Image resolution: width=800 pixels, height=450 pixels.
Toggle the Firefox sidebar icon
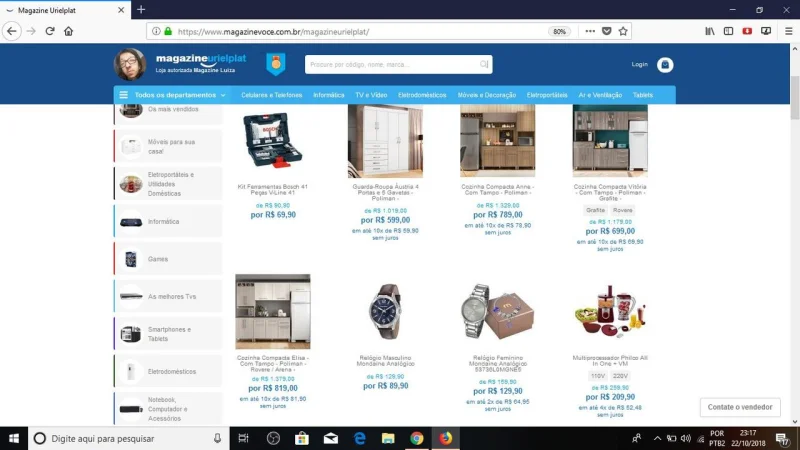pyautogui.click(x=729, y=31)
